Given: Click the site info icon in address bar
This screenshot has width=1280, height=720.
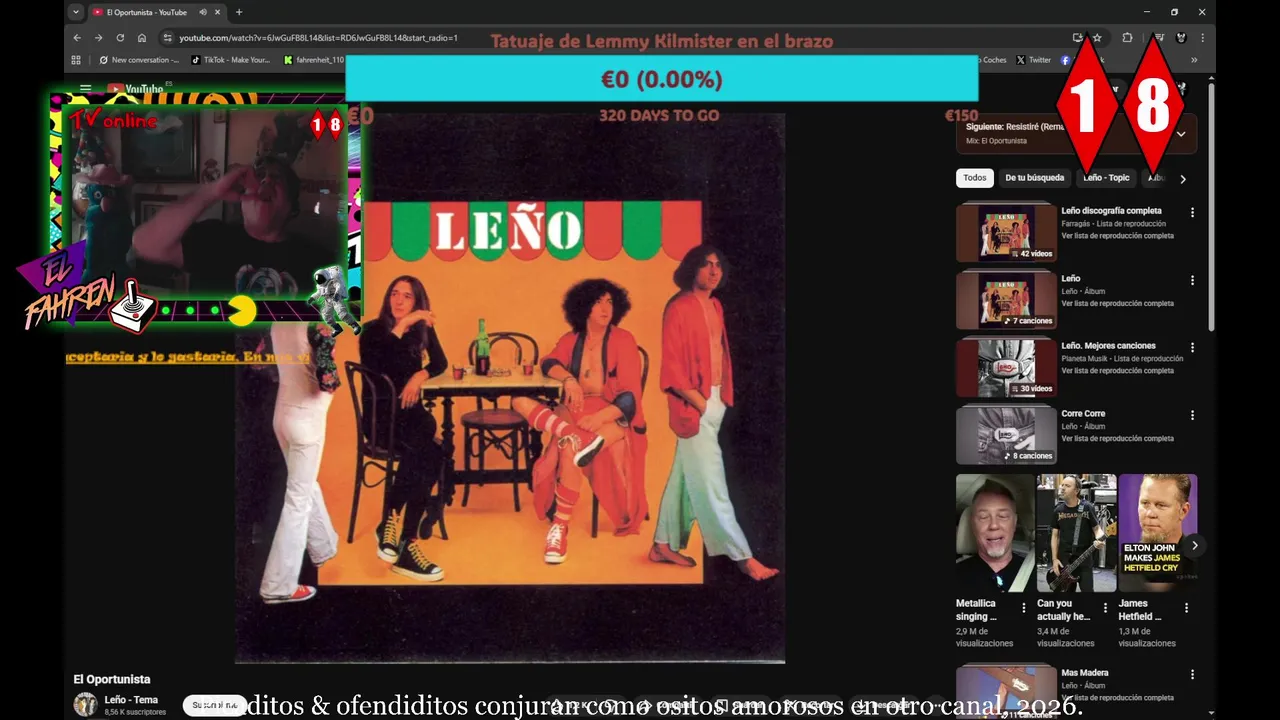Looking at the screenshot, I should point(167,38).
